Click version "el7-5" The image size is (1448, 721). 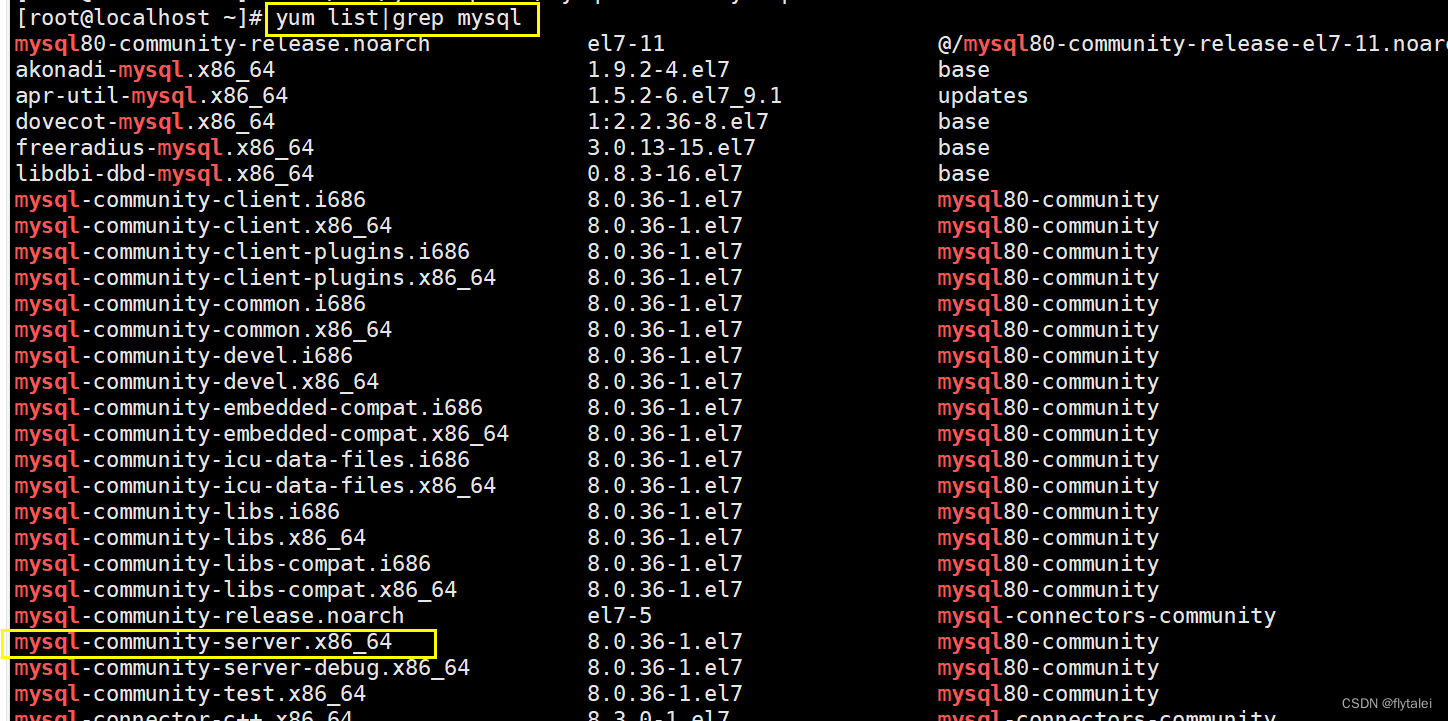point(620,616)
